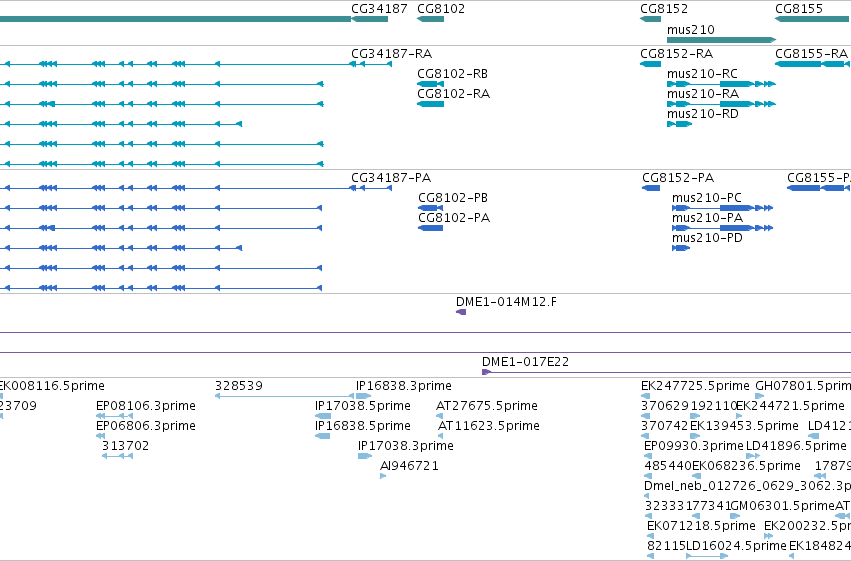Click the 370742 EST feature
The height and width of the screenshot is (561, 851).
645,436
